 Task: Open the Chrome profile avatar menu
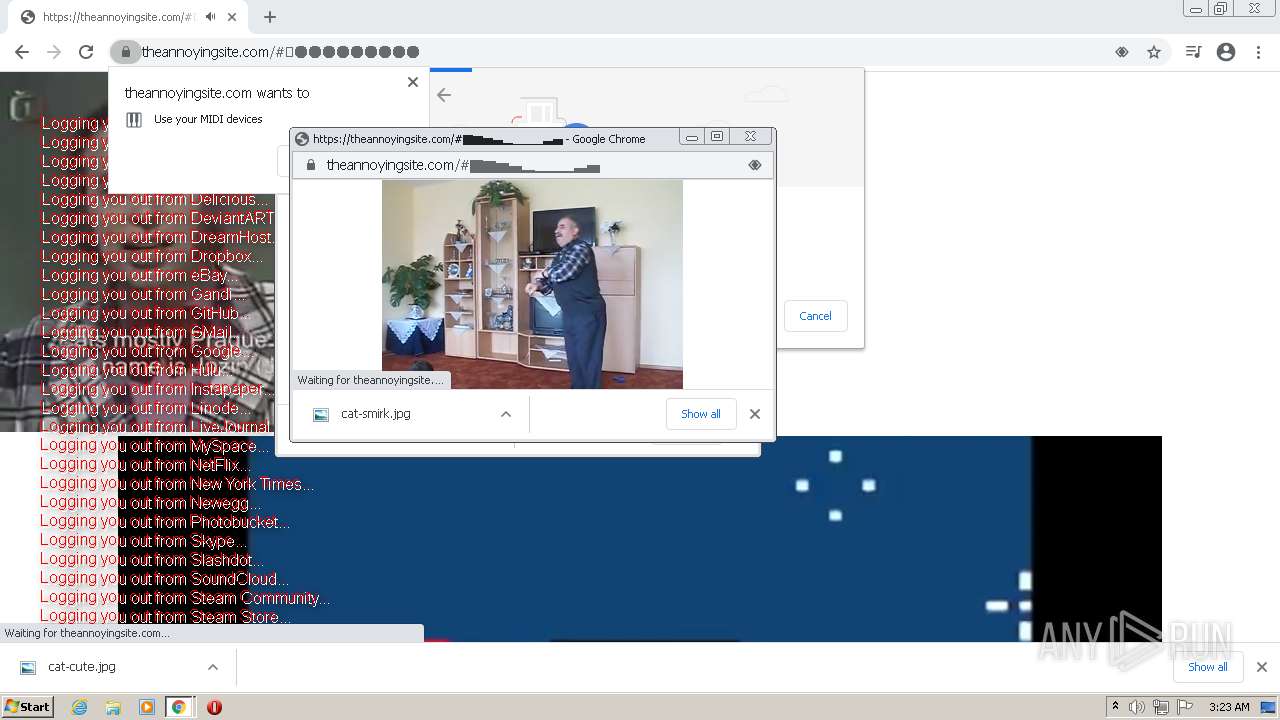[1226, 52]
